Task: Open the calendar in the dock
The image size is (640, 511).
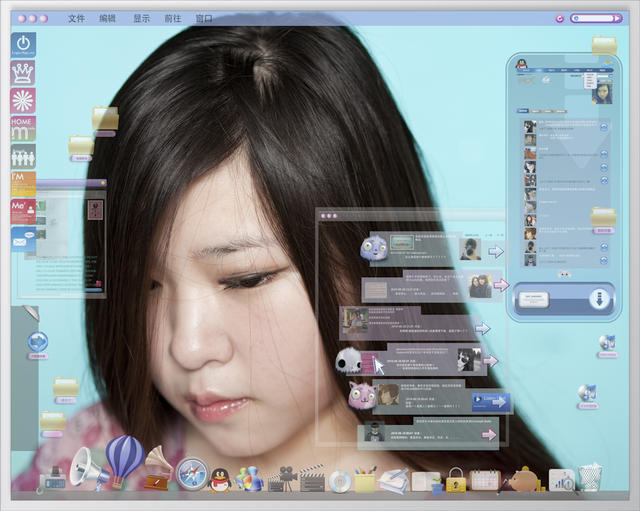Action: click(485, 480)
